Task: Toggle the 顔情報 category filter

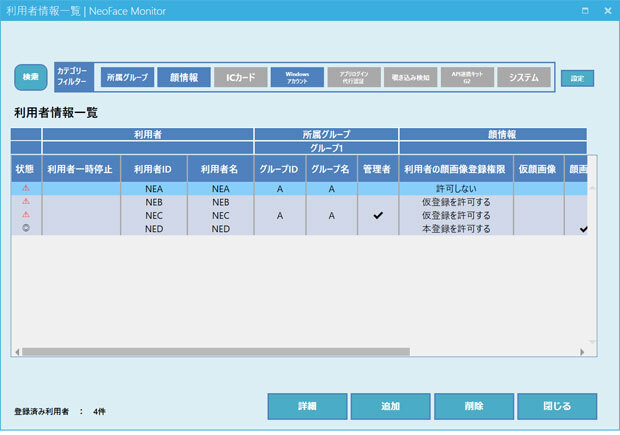Action: (183, 77)
